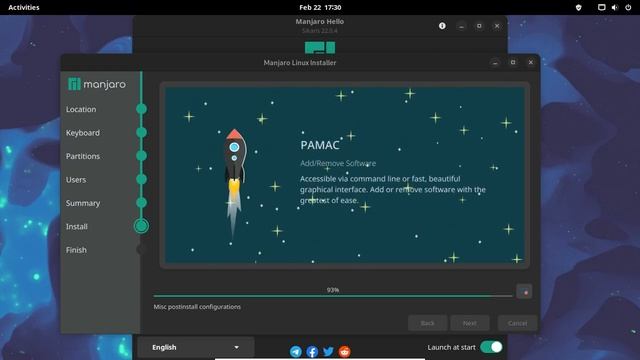The height and width of the screenshot is (360, 640).
Task: Open the Facebook link icon
Action: pyautogui.click(x=312, y=351)
